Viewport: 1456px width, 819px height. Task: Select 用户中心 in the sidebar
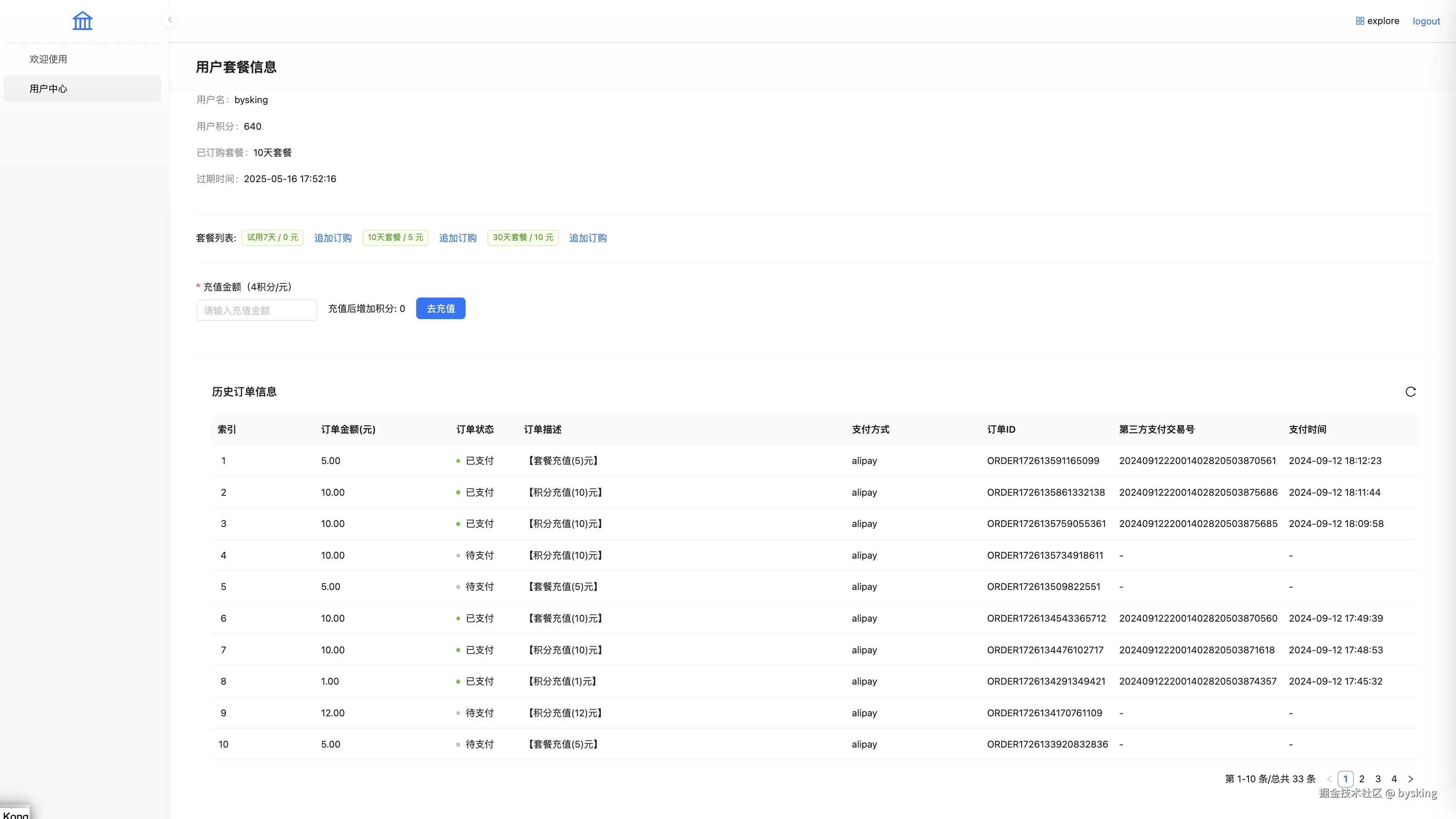[x=48, y=88]
